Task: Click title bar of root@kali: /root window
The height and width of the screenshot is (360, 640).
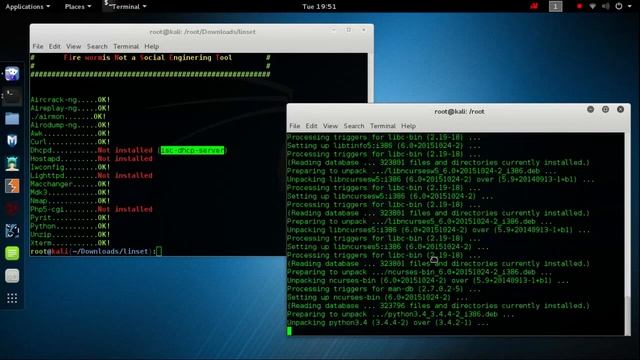Action: coord(459,111)
